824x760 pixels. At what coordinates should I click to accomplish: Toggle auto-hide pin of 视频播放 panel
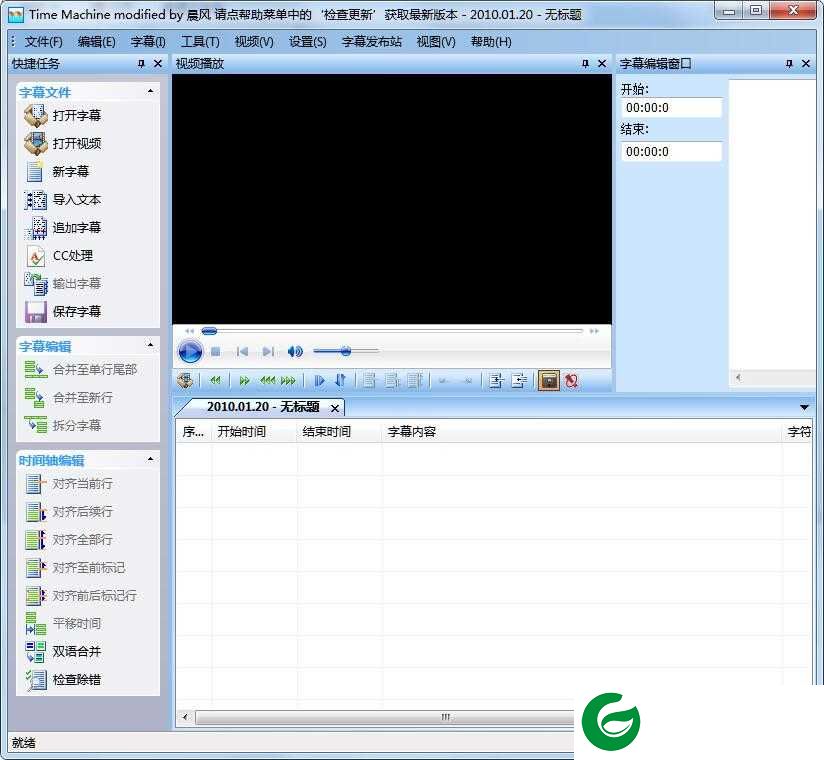coord(585,64)
